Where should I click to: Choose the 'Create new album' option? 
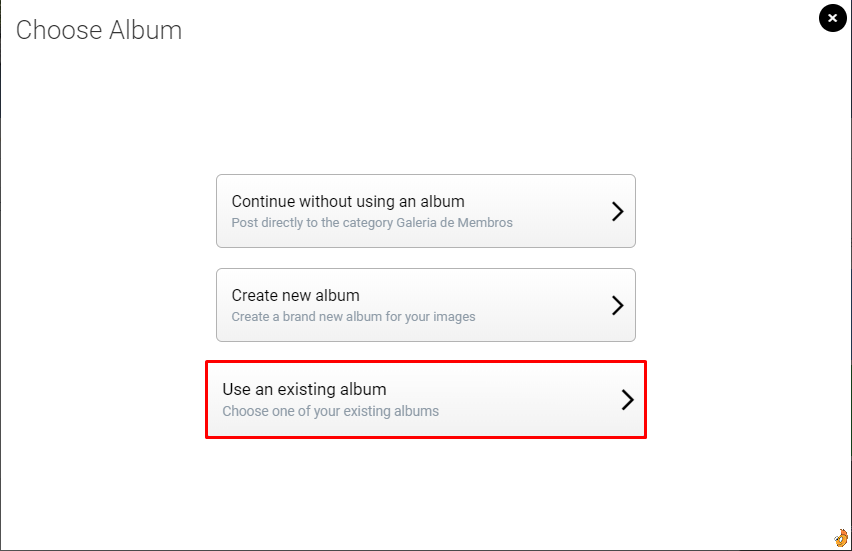426,305
